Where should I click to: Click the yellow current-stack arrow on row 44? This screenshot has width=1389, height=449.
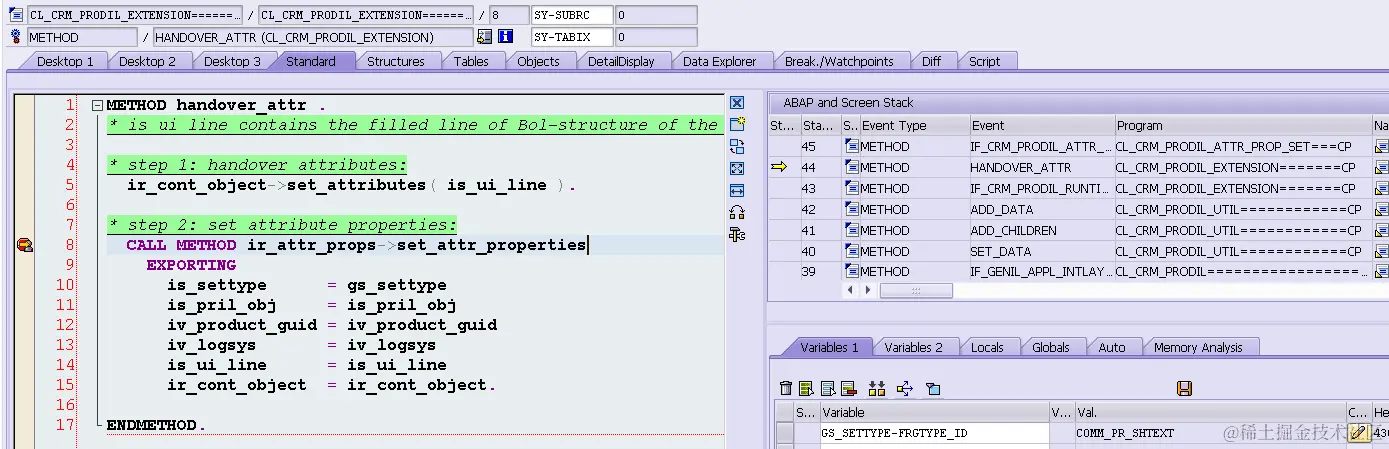point(779,167)
